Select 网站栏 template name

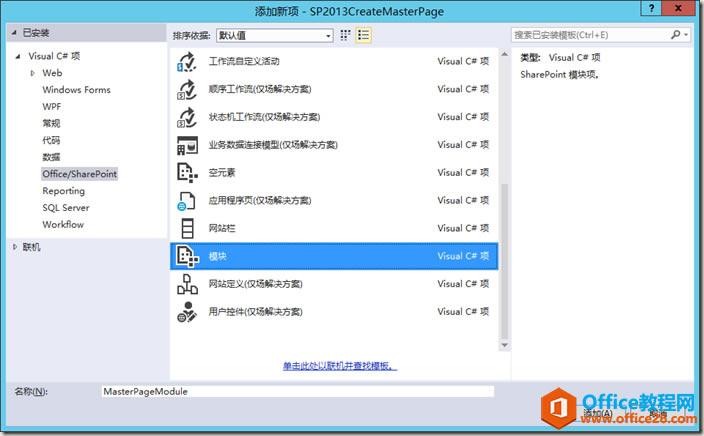point(222,229)
